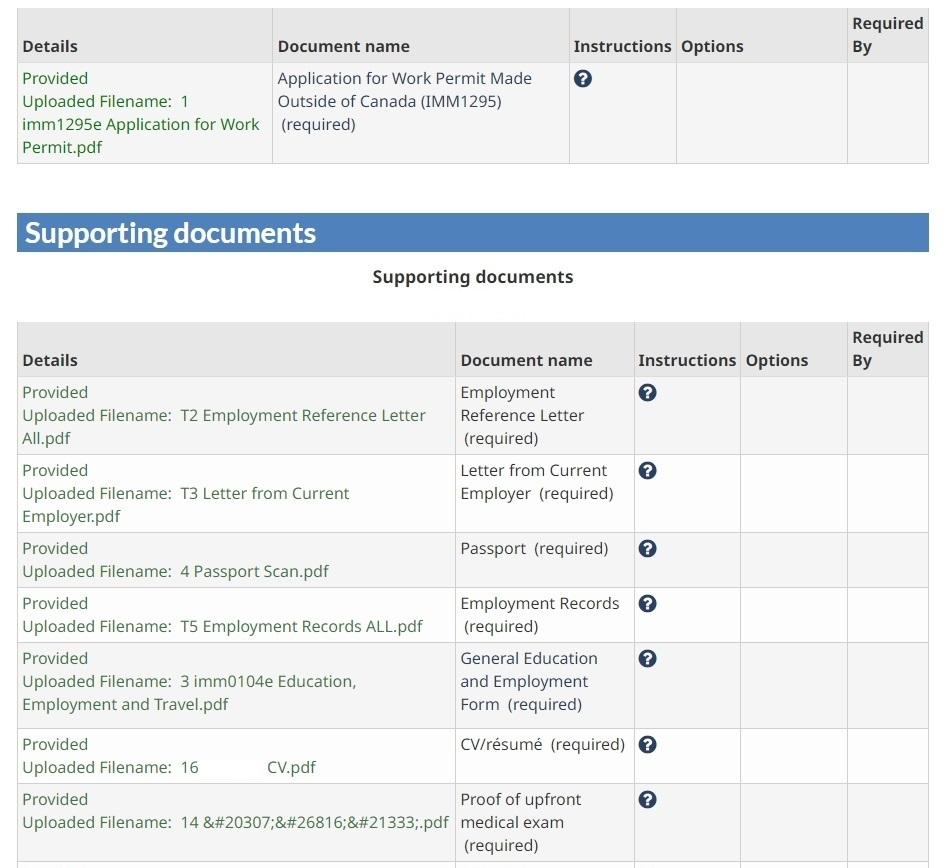This screenshot has height=868, width=950.
Task: Select 'Details' header in supporting documents table
Action: tap(50, 360)
